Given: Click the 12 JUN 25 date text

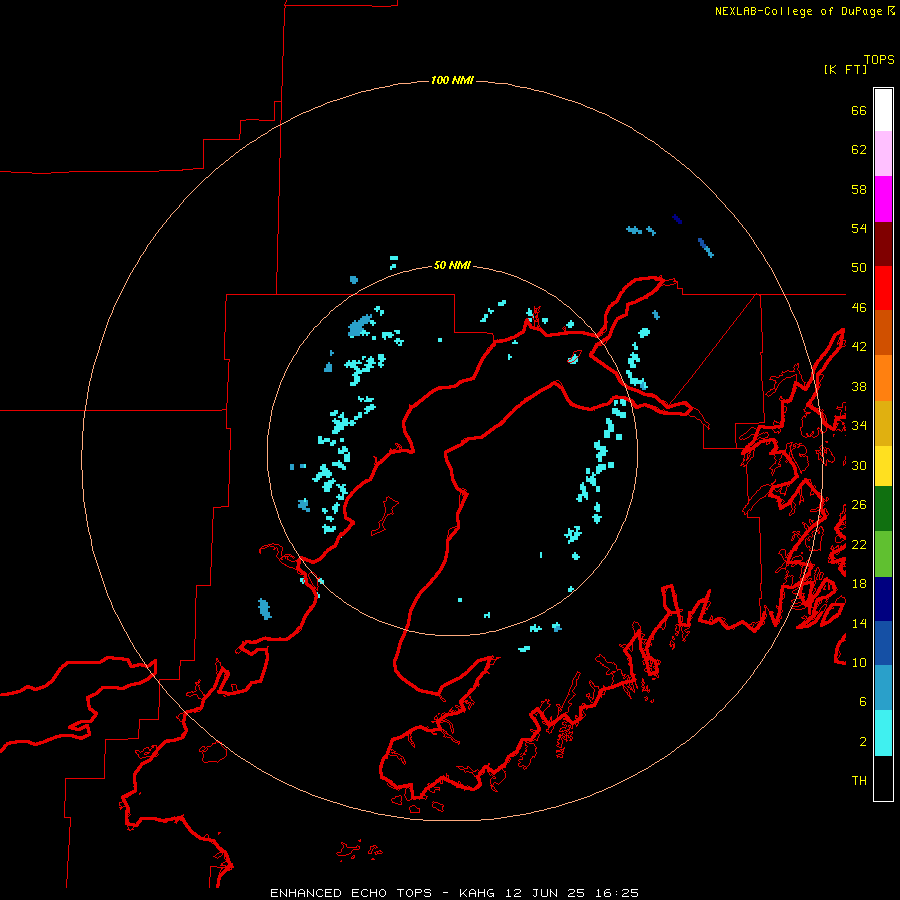Looking at the screenshot, I should [x=545, y=893].
